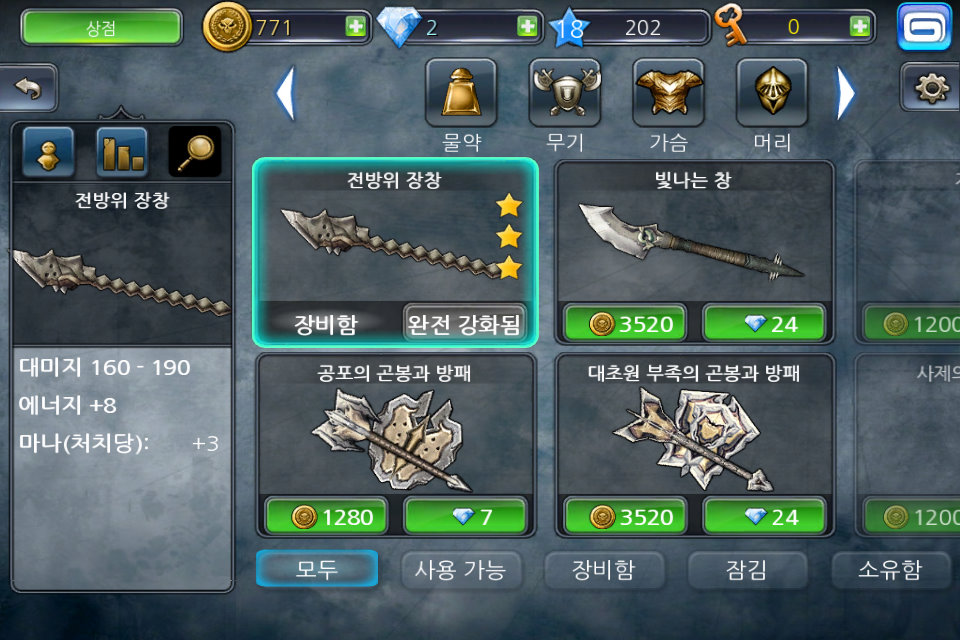960x640 pixels.
Task: Select the 전방위 장창 item card
Action: [x=396, y=252]
